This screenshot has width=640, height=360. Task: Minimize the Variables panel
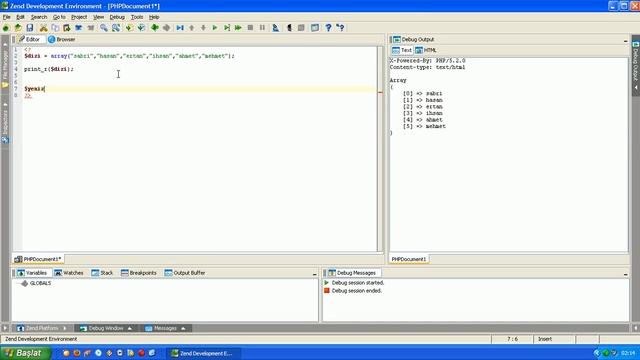tap(314, 274)
